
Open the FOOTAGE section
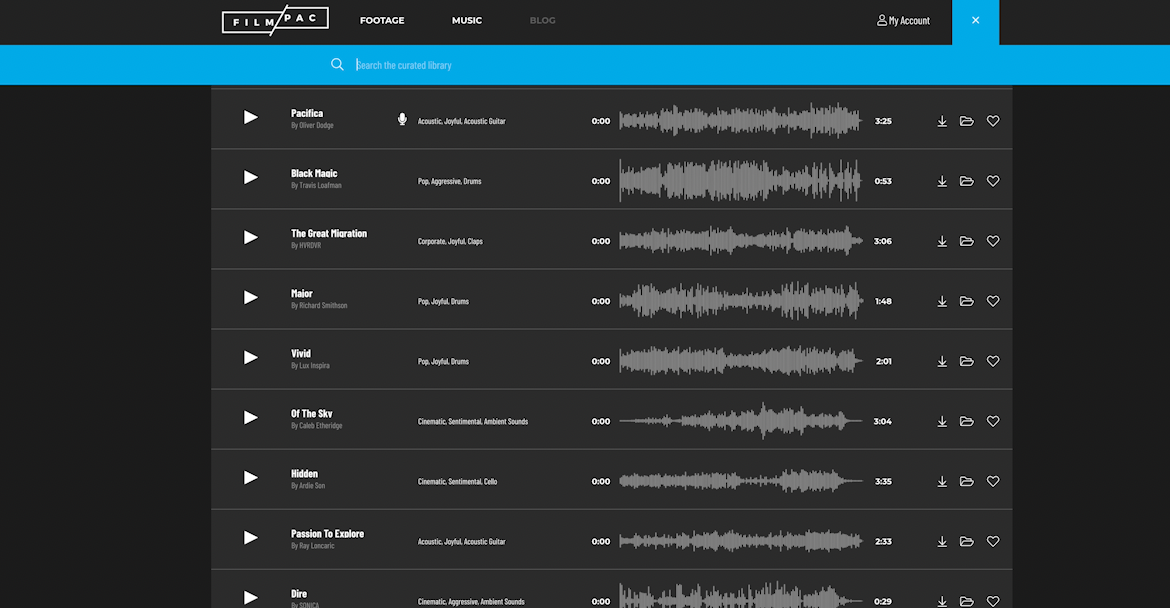[382, 20]
